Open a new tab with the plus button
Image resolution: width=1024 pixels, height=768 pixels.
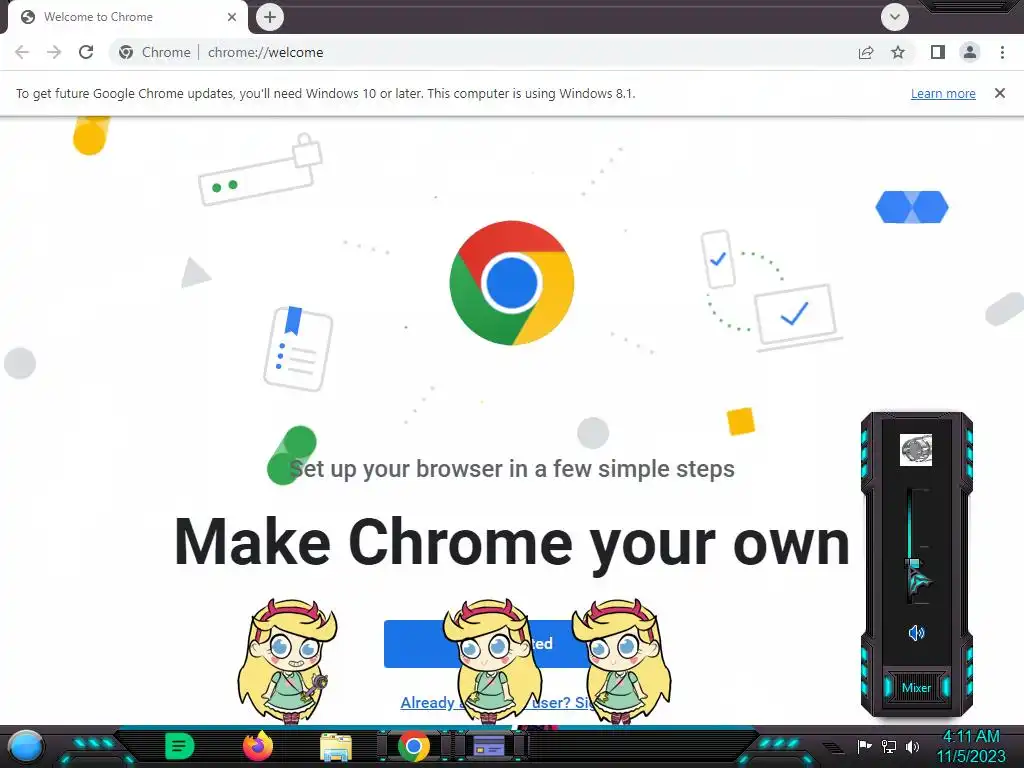[x=270, y=17]
